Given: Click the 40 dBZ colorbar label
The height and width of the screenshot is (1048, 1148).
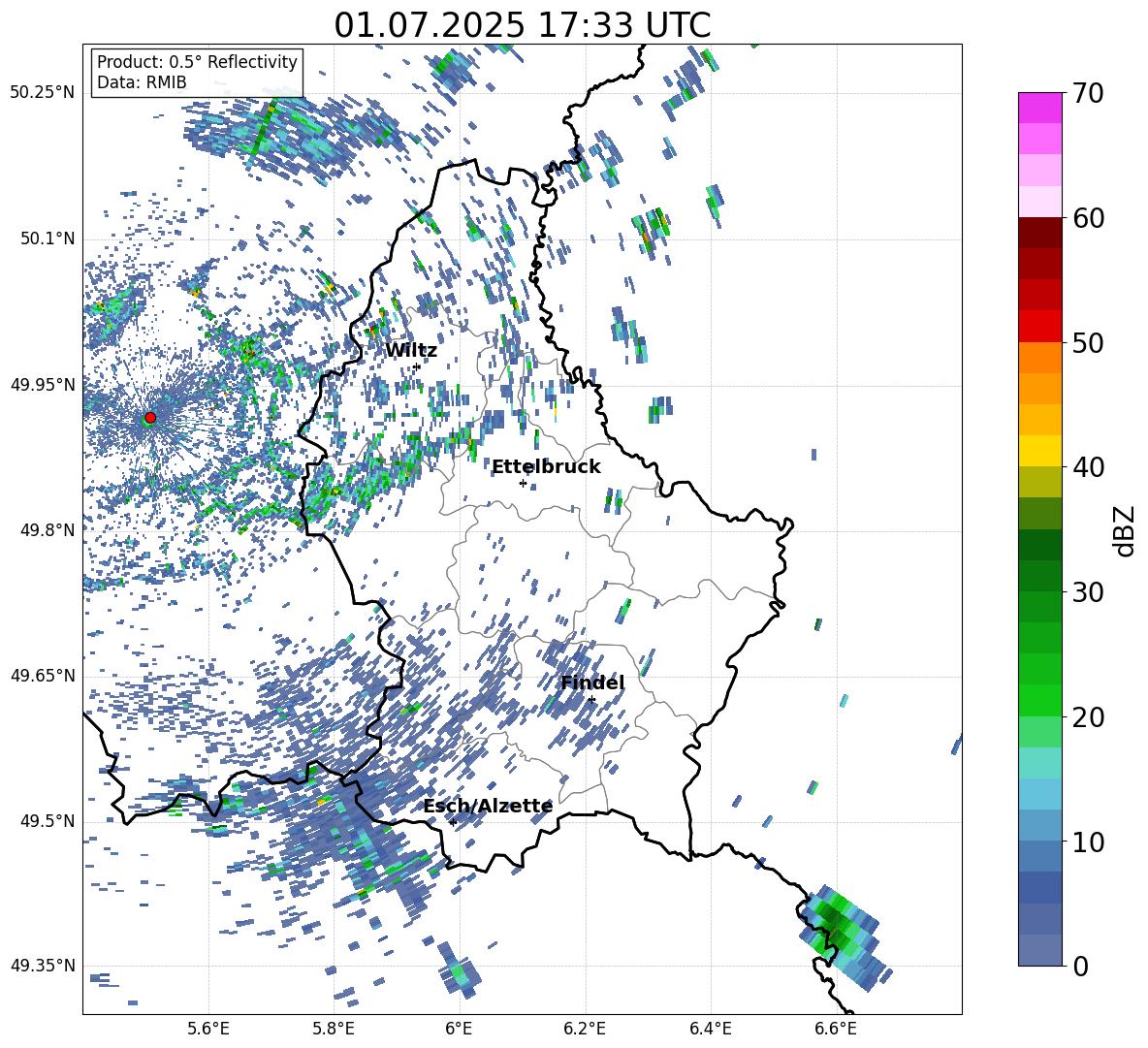Looking at the screenshot, I should click(1087, 467).
